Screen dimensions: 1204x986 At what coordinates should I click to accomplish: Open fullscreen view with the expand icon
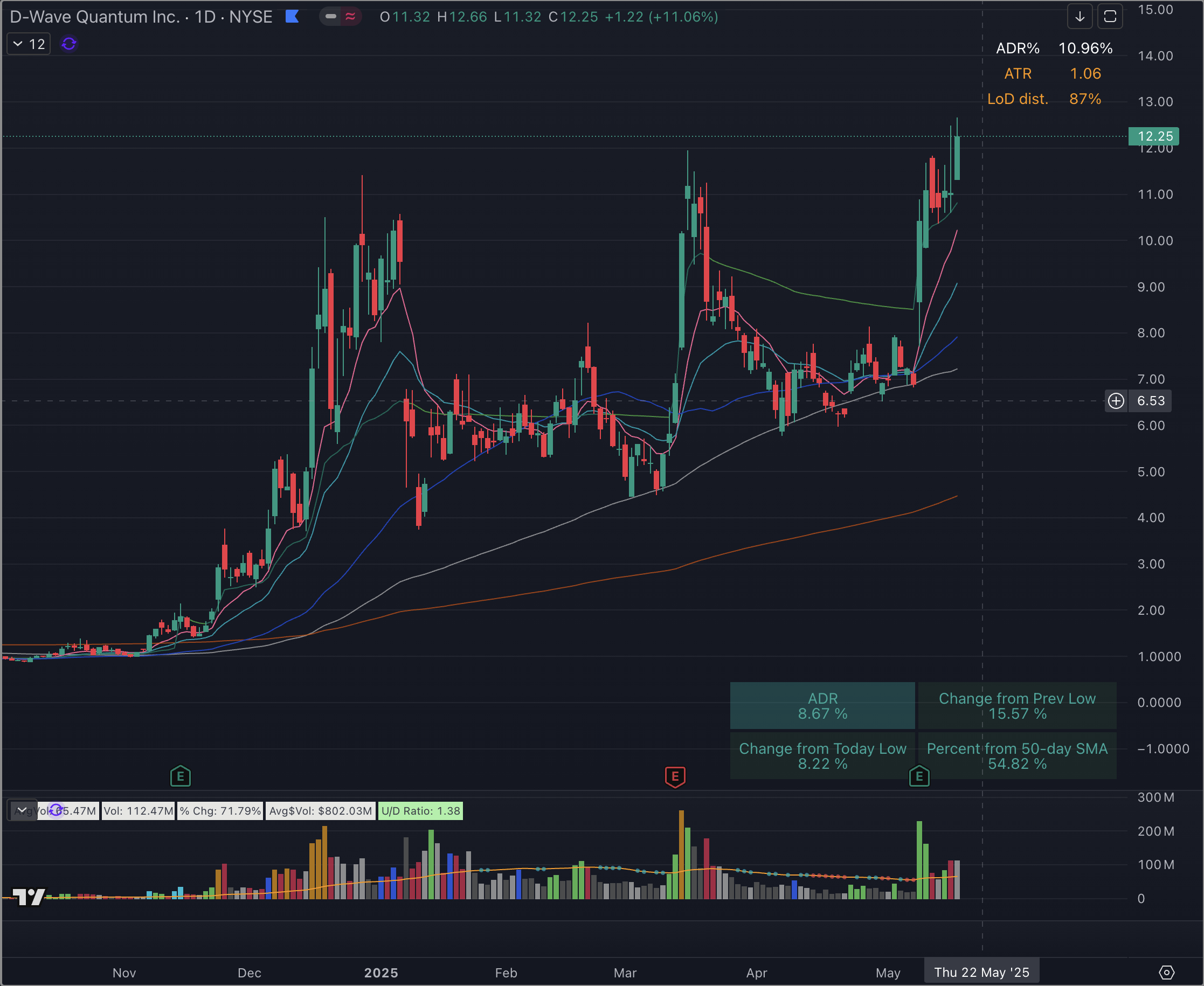1110,17
